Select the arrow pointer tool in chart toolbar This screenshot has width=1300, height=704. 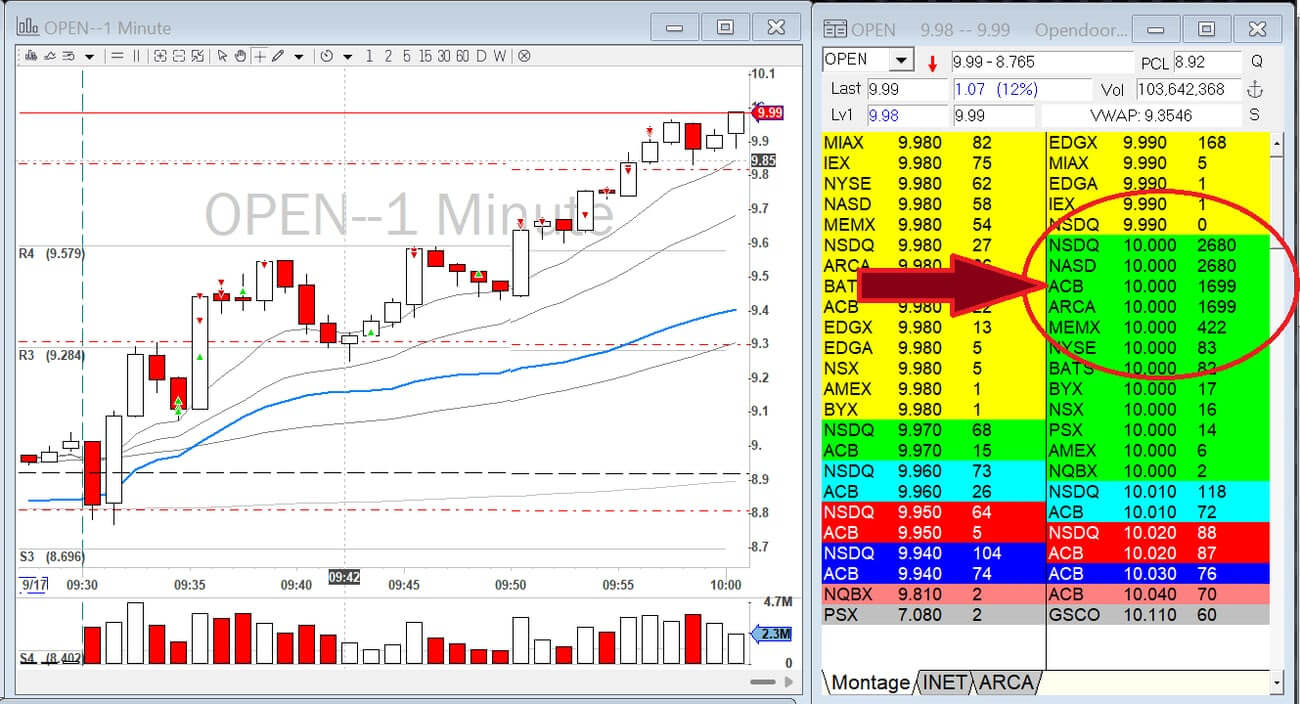(222, 56)
